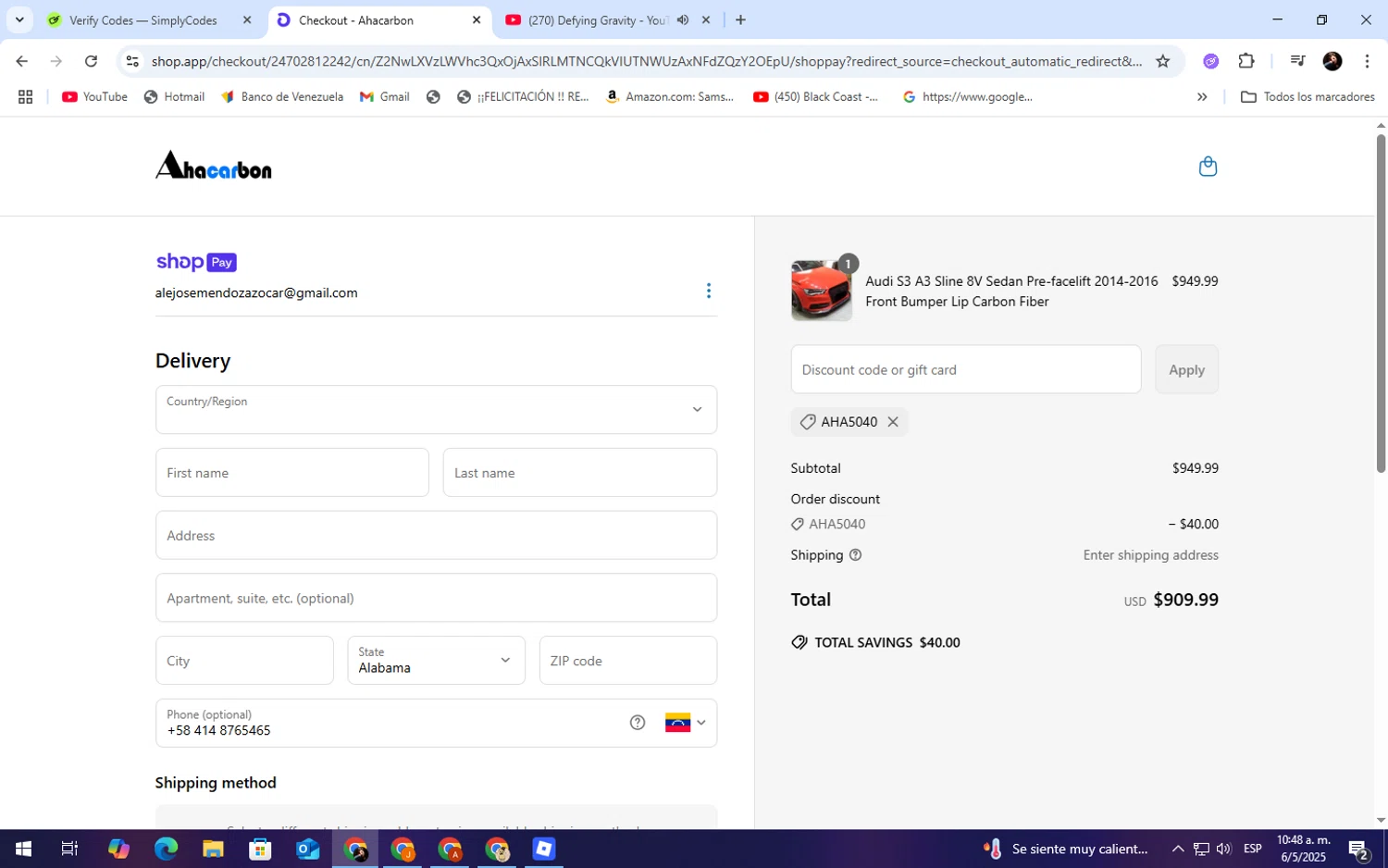The height and width of the screenshot is (868, 1388).
Task: Focus the Address field
Action: pos(436,535)
